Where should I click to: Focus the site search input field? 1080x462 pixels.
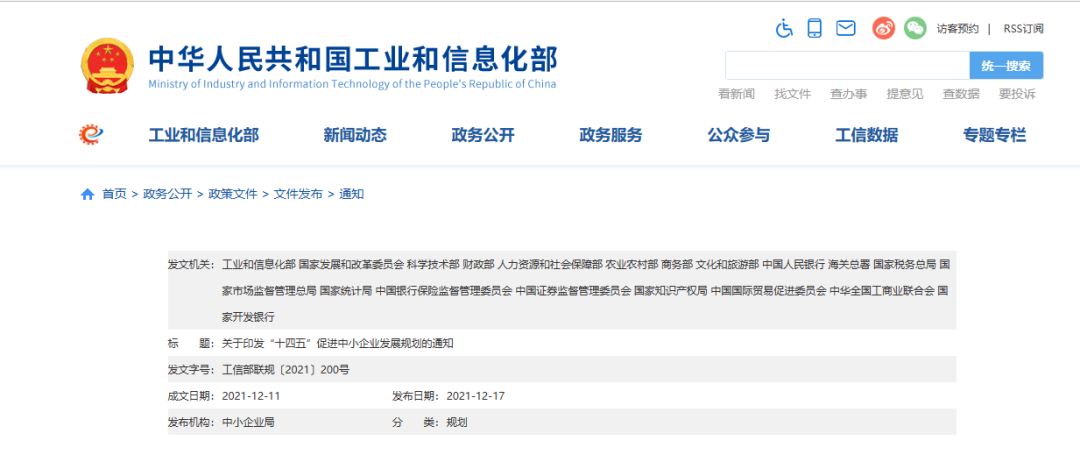click(848, 65)
